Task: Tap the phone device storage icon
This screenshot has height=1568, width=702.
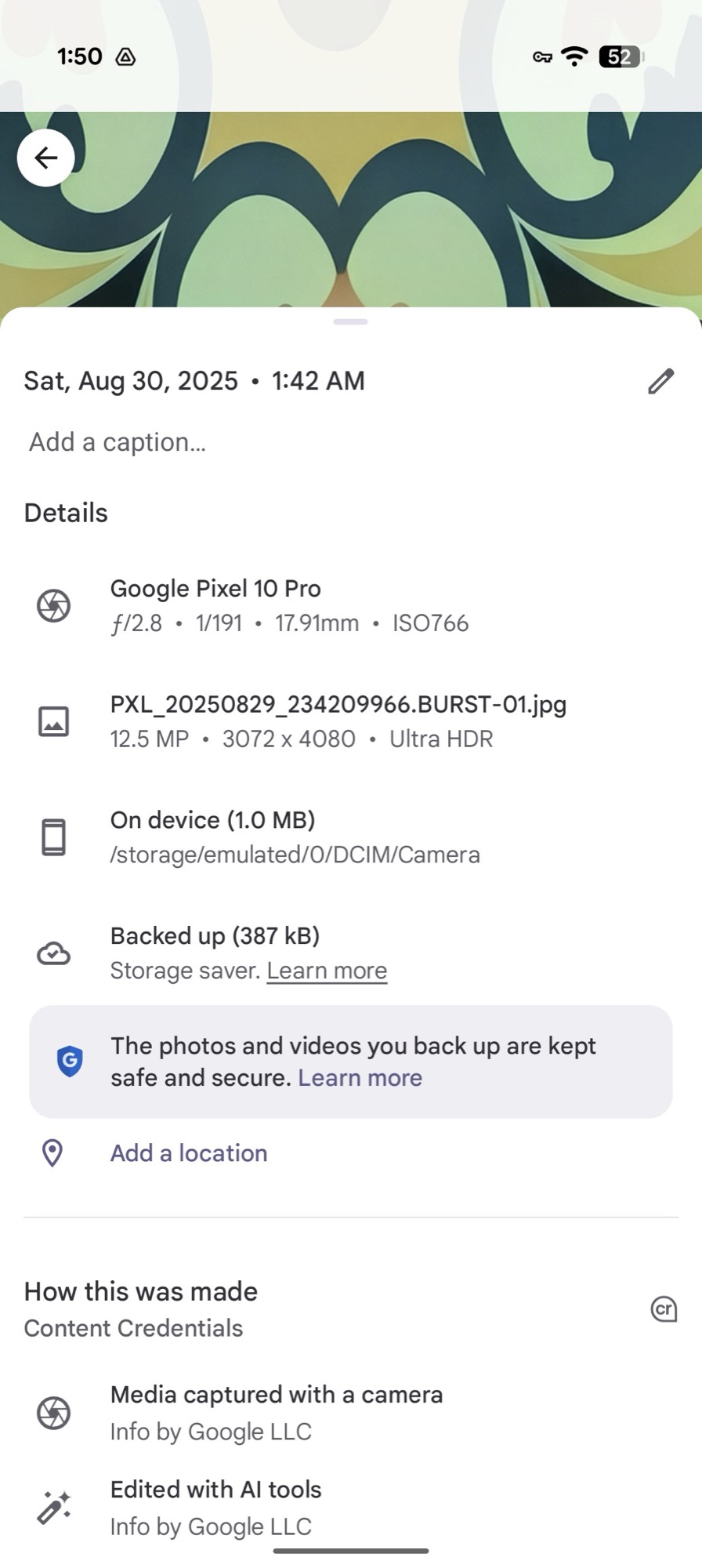Action: (54, 837)
